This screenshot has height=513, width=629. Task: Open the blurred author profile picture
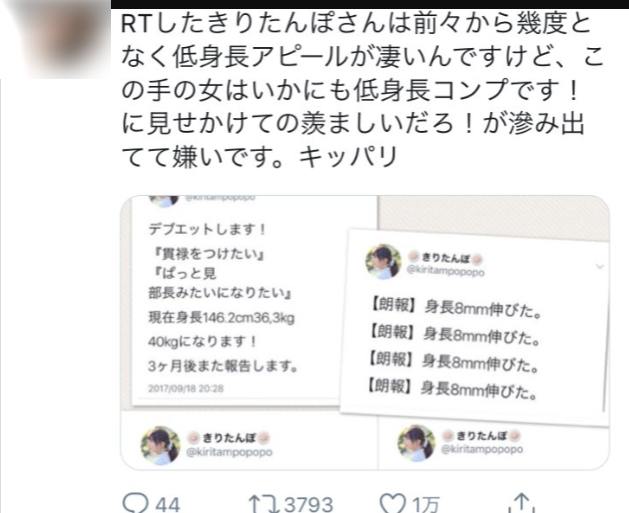59,39
